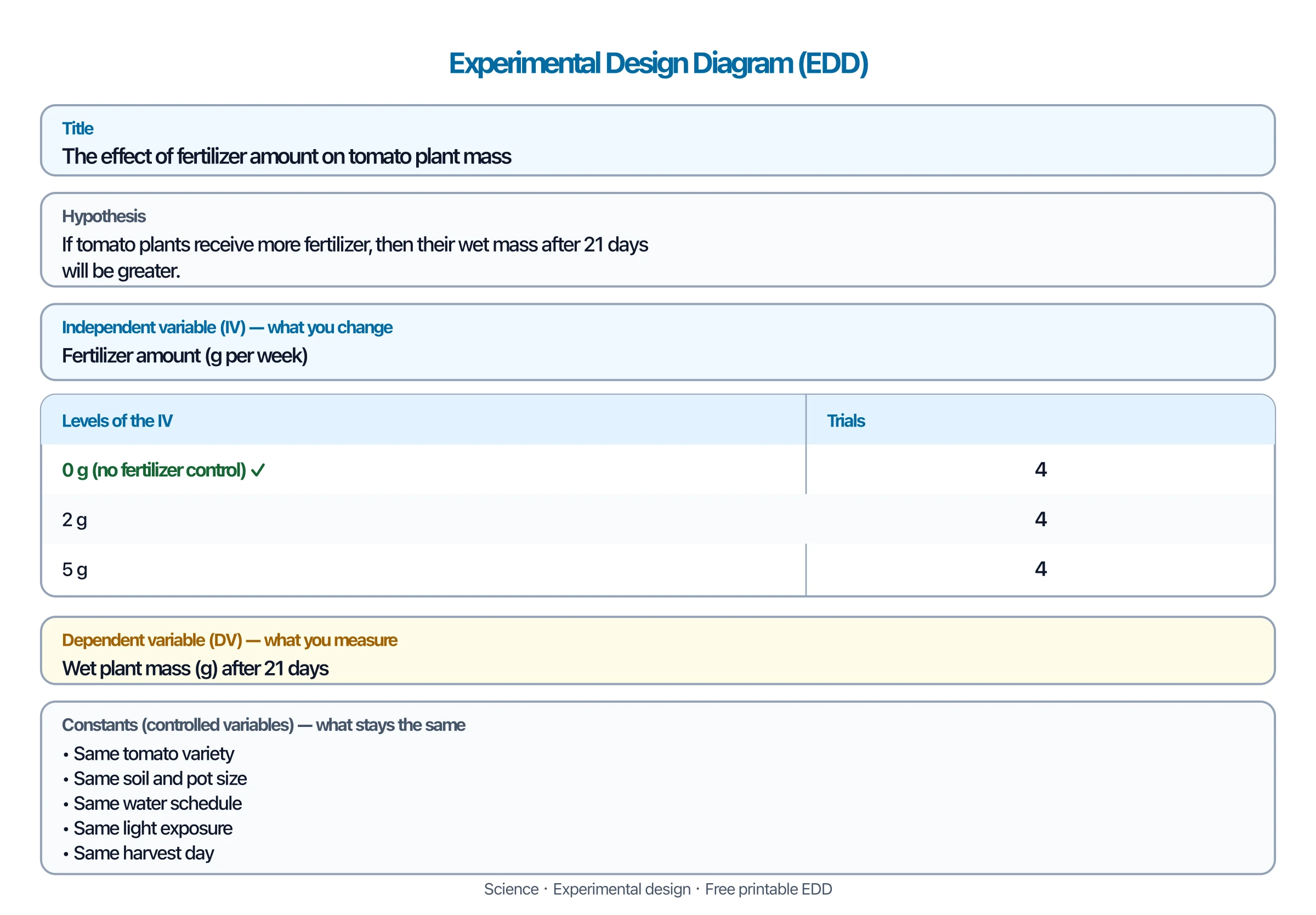The height and width of the screenshot is (915, 1316).
Task: Click the Dependent variable (DV) heading
Action: [229, 640]
